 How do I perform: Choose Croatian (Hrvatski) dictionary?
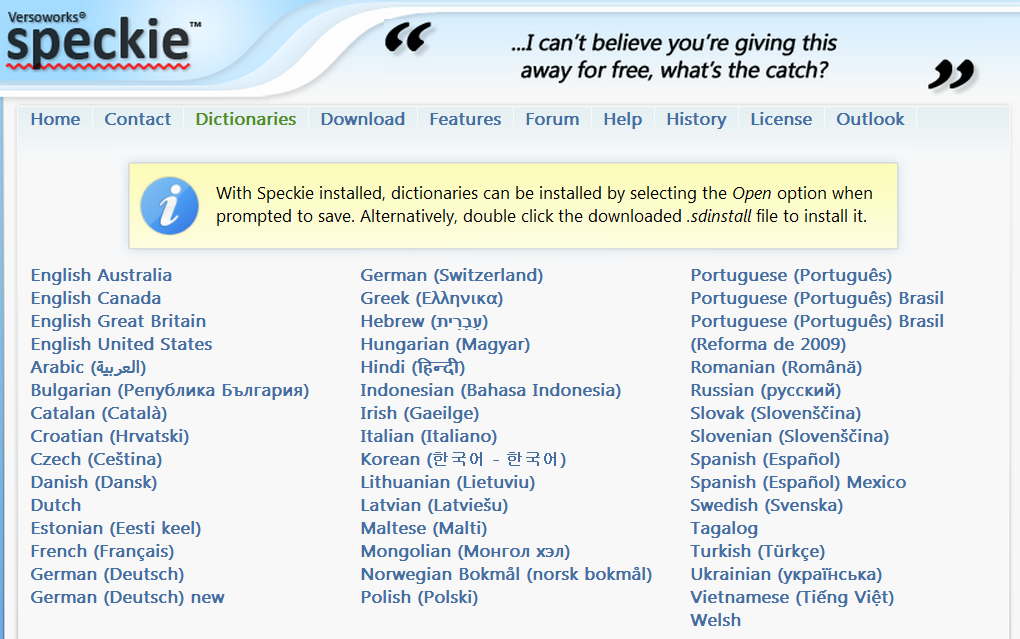tap(110, 437)
